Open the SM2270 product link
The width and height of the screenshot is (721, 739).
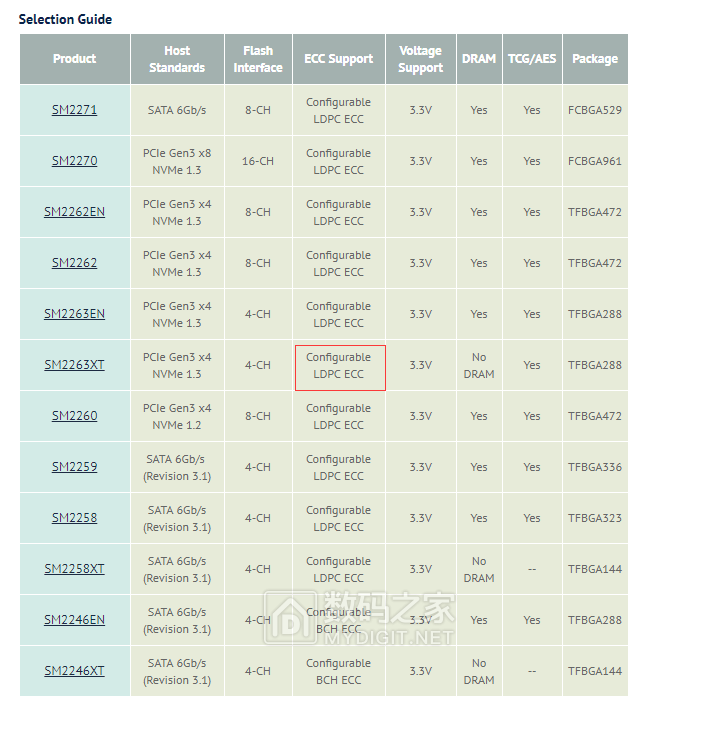coord(74,161)
